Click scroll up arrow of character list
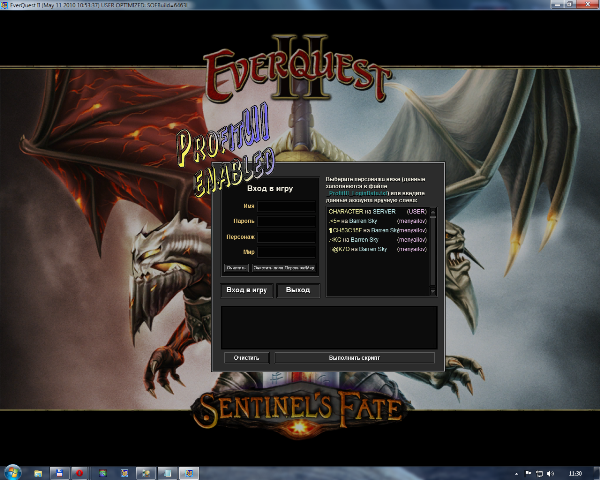Viewport: 600px width, 480px height. tap(433, 209)
